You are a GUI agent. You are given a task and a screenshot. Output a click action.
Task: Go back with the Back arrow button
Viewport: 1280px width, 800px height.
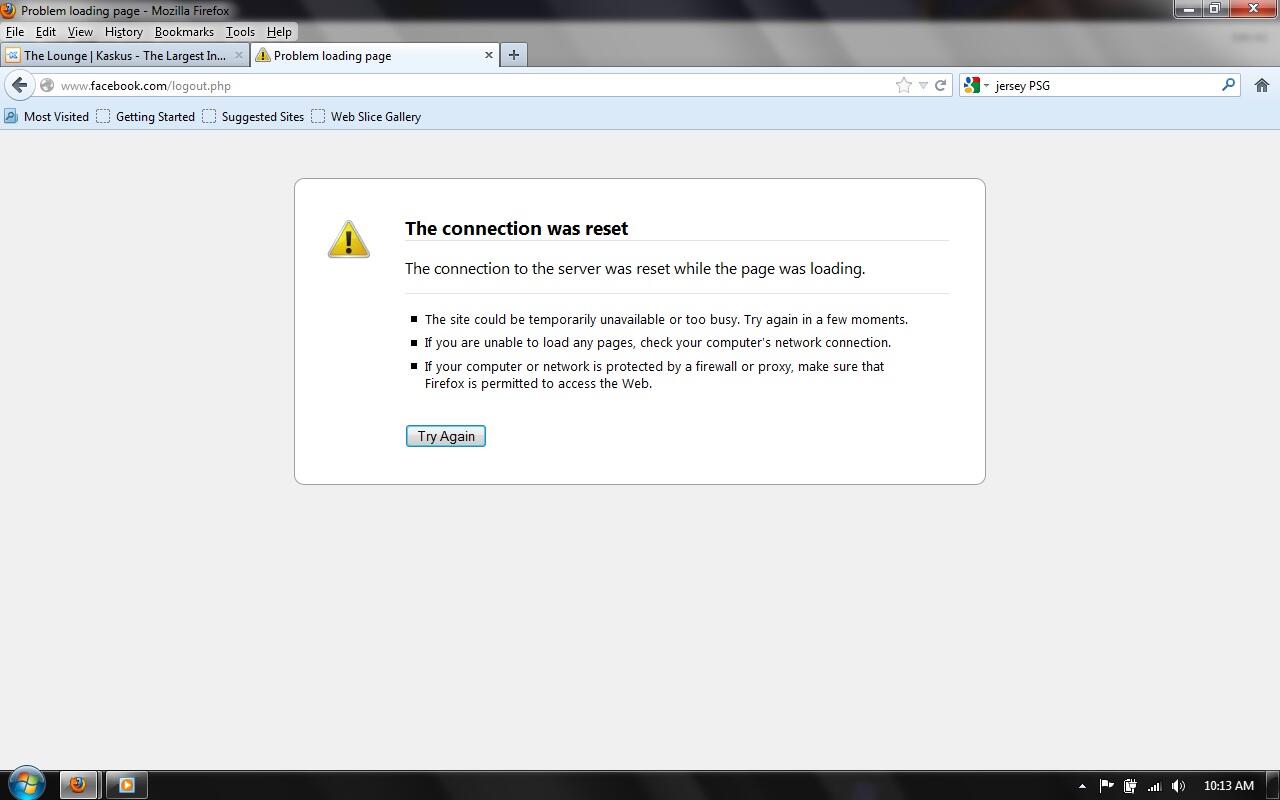click(19, 85)
